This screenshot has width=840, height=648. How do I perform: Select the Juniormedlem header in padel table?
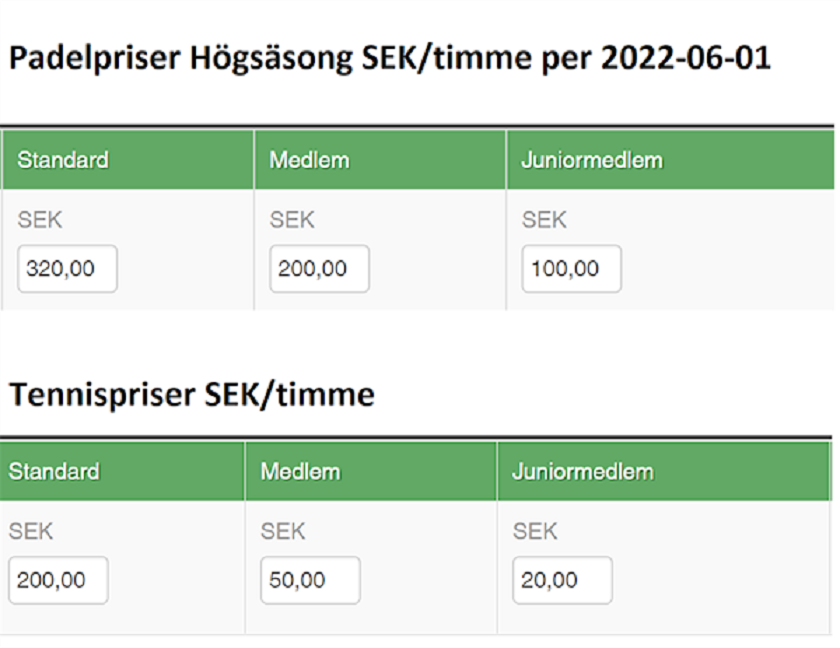tap(592, 160)
